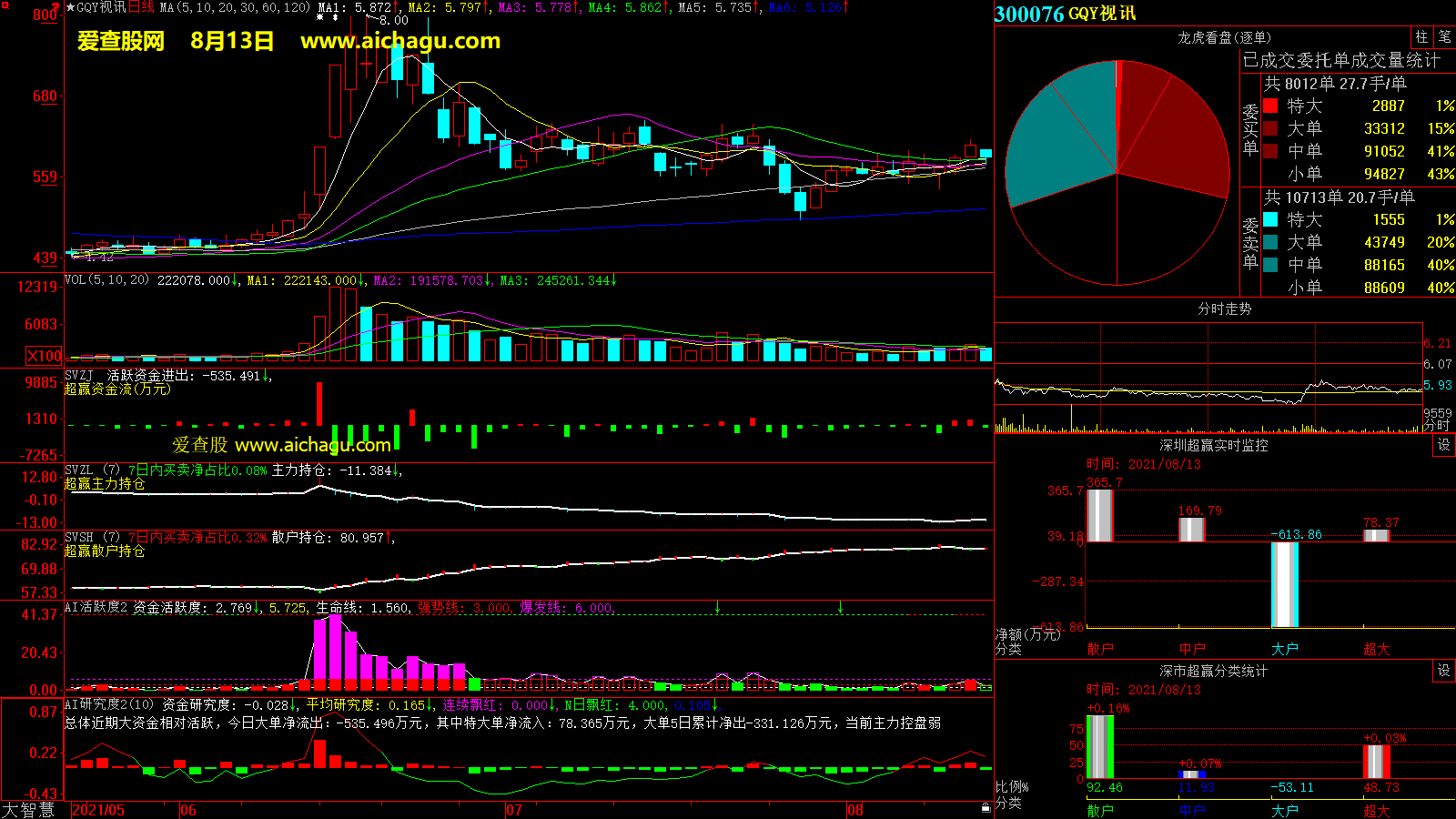Click the cyan 特大 sell-order swatch

click(x=1270, y=219)
